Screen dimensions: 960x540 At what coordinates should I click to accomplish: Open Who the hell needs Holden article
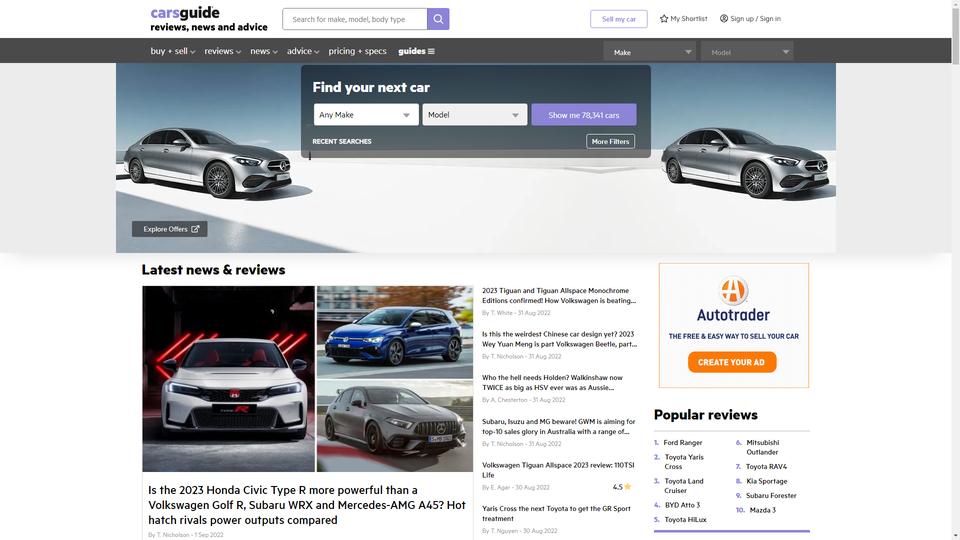[552, 383]
